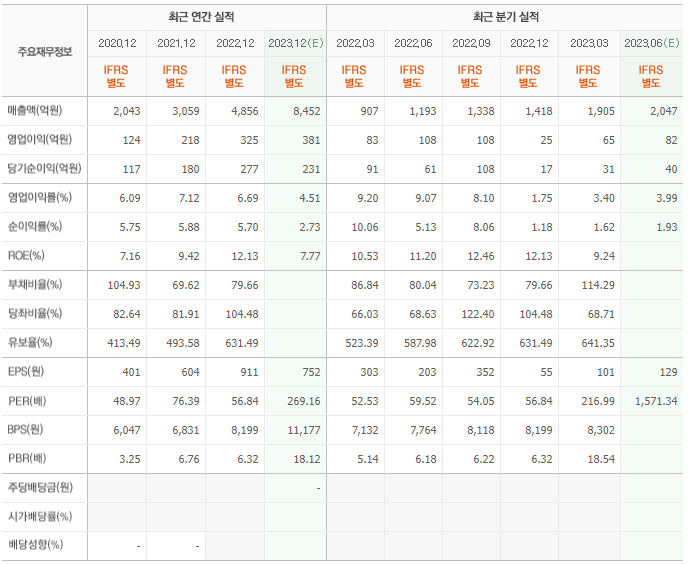This screenshot has height=564, width=688.
Task: Click the 18.12 PBR value
Action: [307, 459]
